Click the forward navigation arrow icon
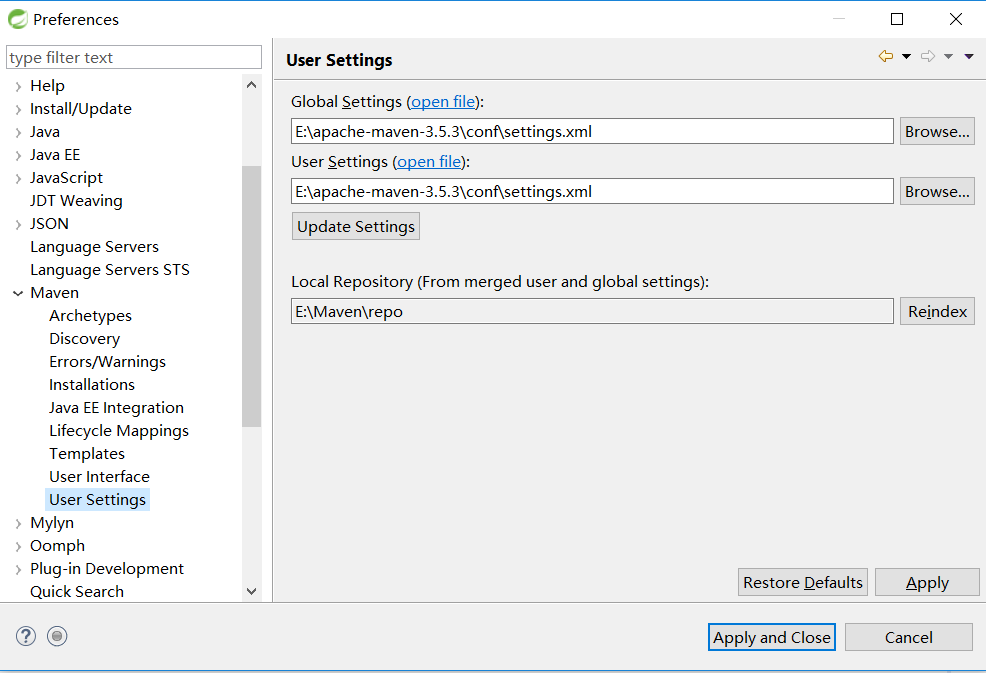986x673 pixels. tap(928, 57)
